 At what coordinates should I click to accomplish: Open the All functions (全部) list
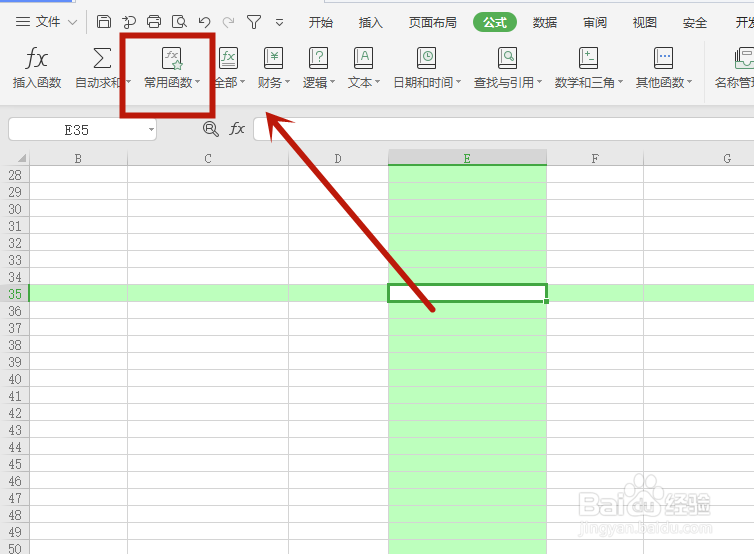pos(229,68)
